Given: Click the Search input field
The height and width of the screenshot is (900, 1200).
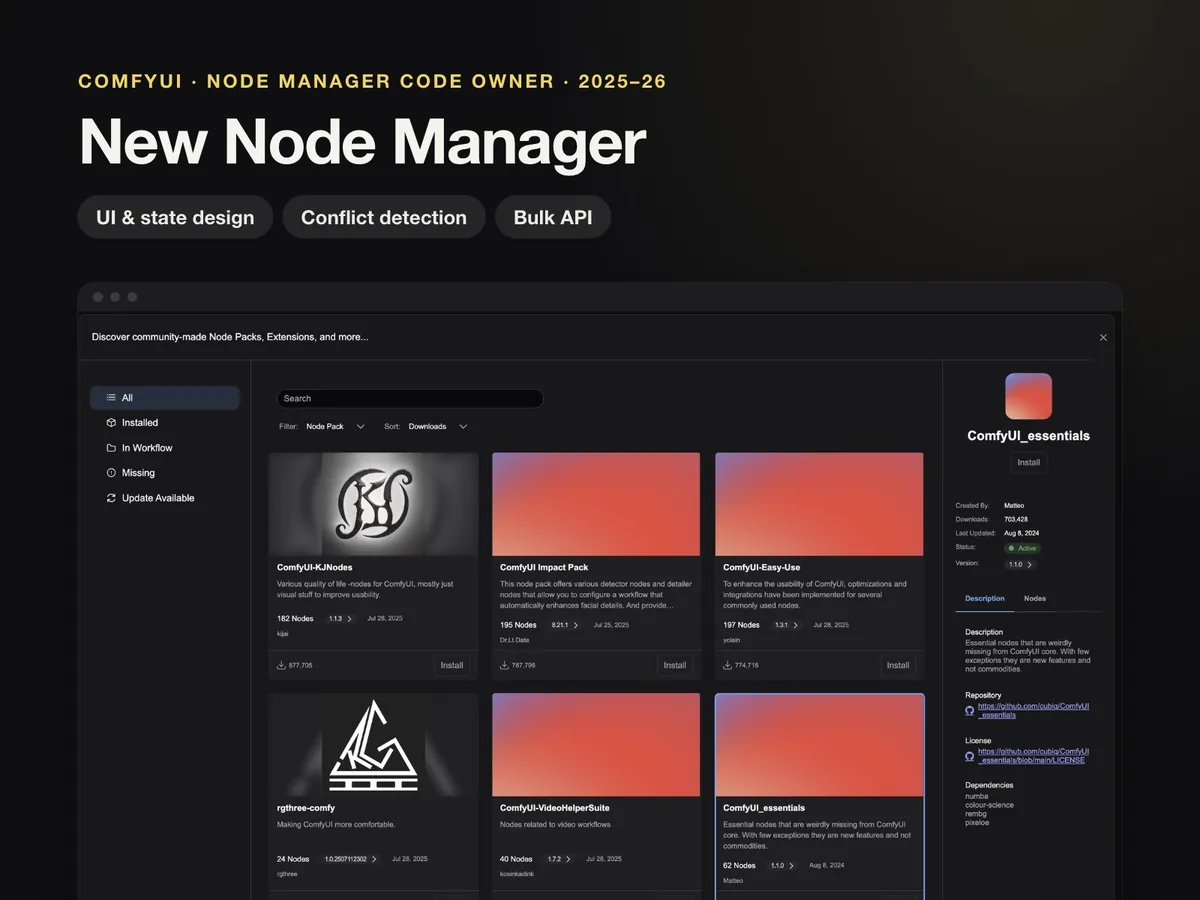Looking at the screenshot, I should point(410,398).
